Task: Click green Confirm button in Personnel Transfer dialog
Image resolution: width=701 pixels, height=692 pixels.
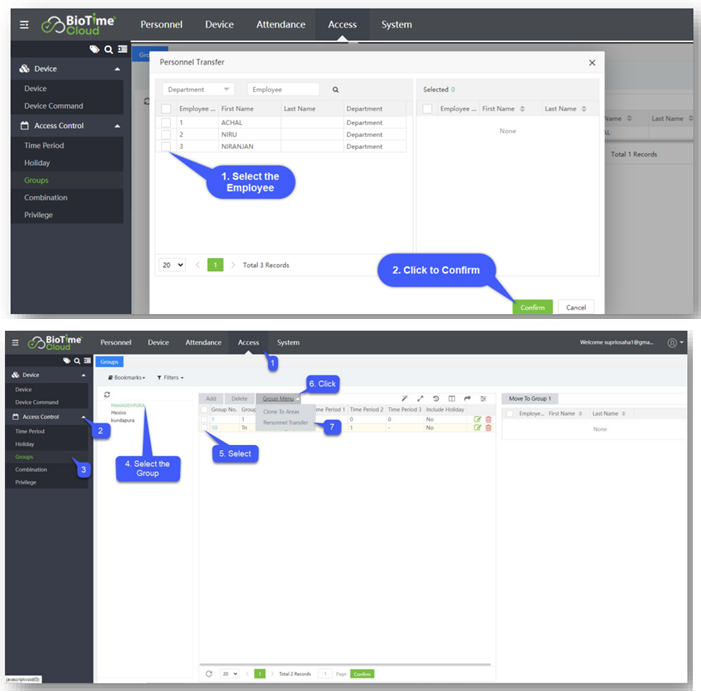Action: tap(532, 307)
